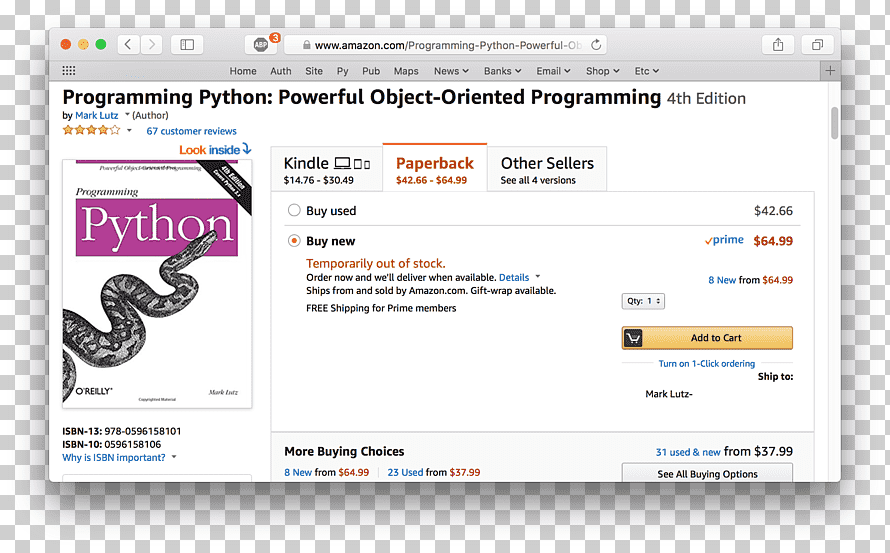Viewport: 890px width, 553px height.
Task: Select the Buy new radio button
Action: 294,241
